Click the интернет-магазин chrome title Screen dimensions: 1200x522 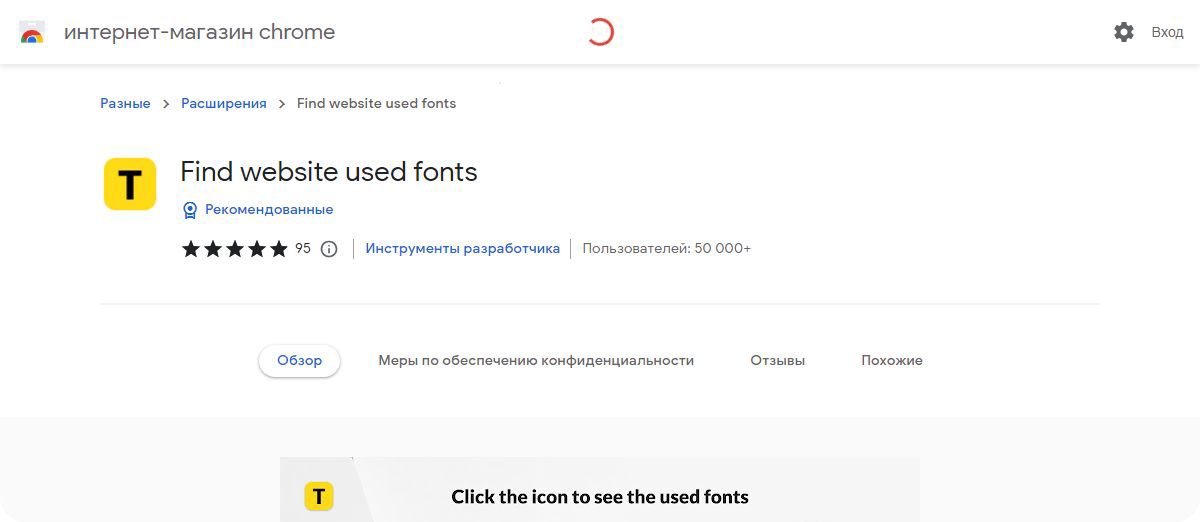(x=200, y=32)
